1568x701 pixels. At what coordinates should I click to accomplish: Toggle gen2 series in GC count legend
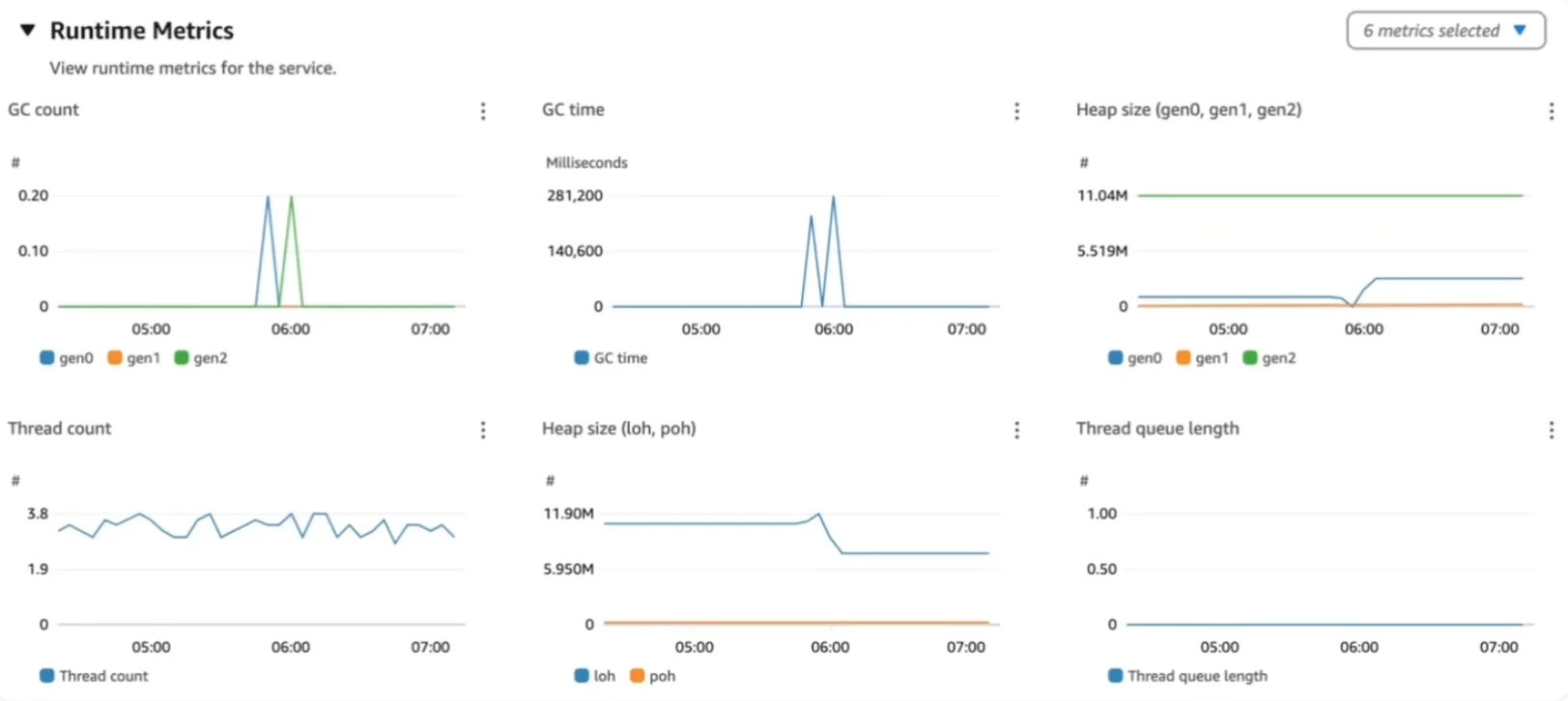[201, 358]
